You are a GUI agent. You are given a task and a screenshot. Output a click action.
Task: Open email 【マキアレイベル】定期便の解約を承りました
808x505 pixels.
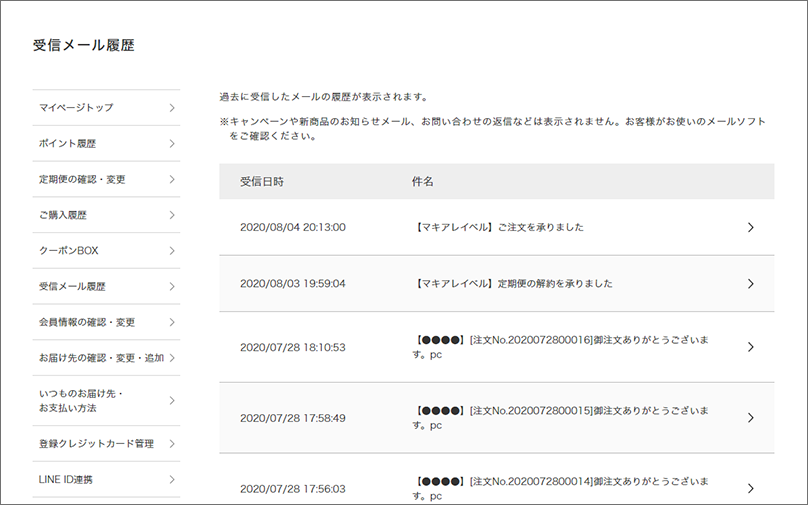(x=513, y=284)
